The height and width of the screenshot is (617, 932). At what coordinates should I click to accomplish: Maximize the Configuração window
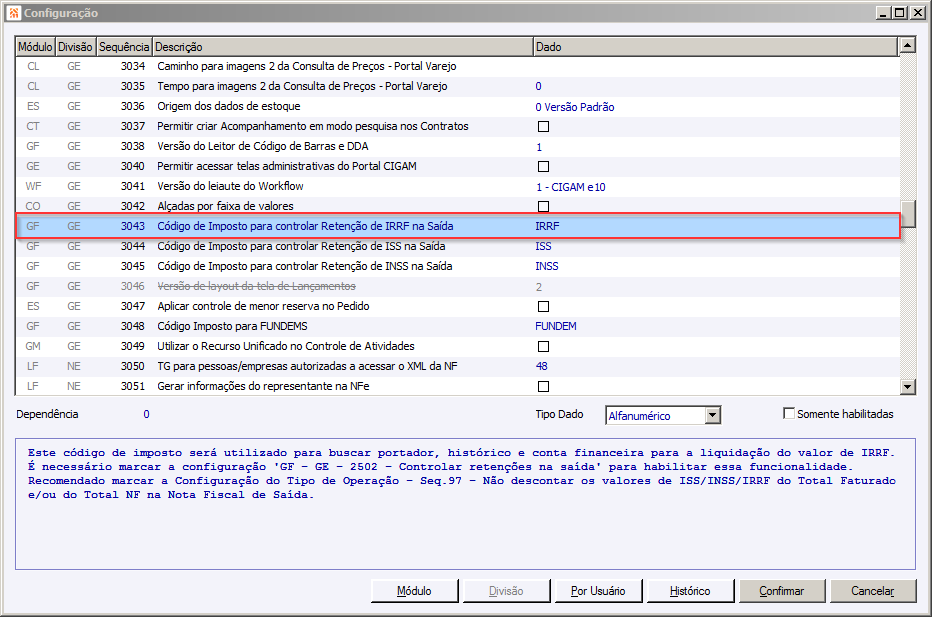pyautogui.click(x=900, y=12)
